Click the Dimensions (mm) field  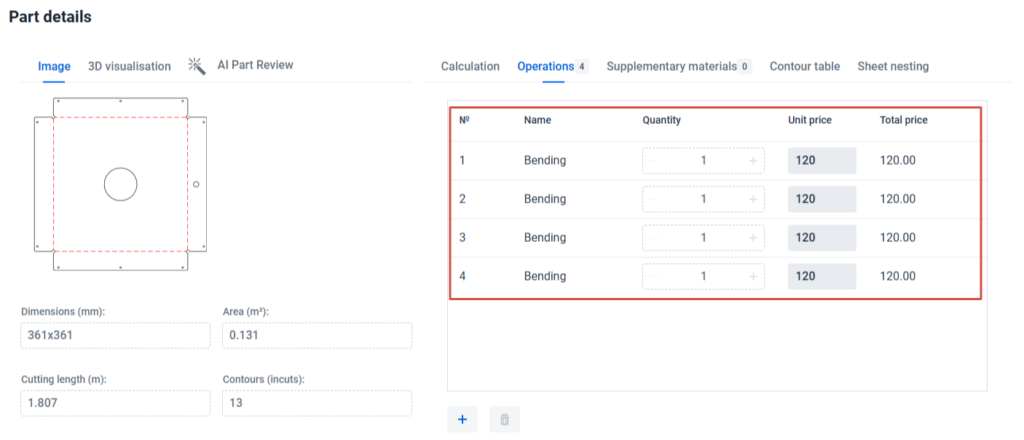click(x=115, y=336)
